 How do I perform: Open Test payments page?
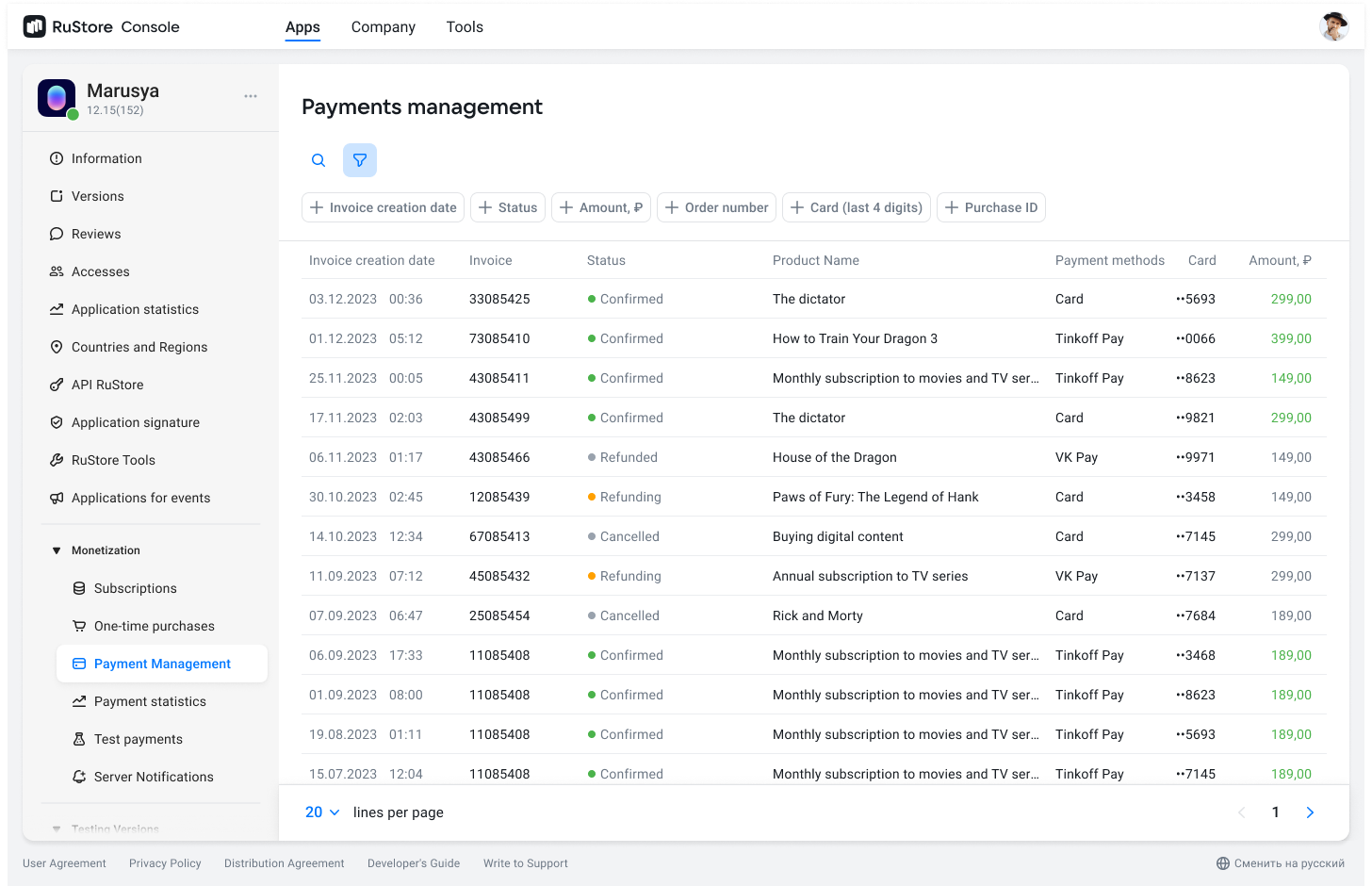[x=139, y=739]
